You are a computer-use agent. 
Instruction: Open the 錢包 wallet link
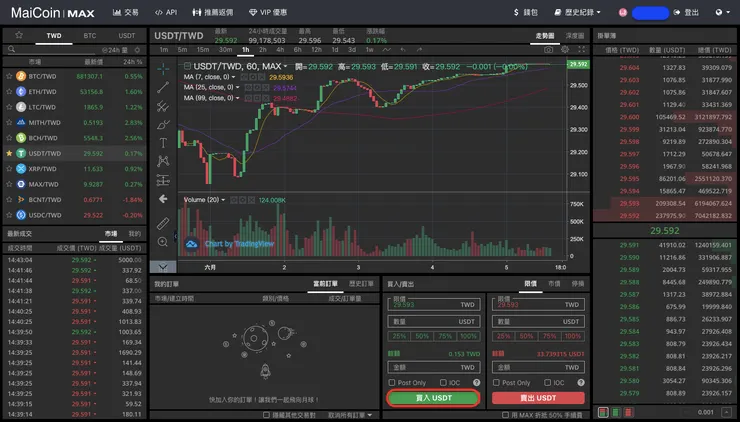pos(525,12)
